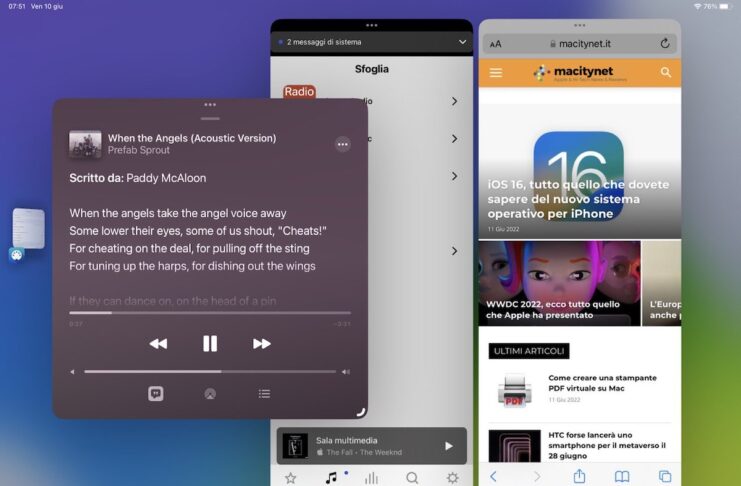This screenshot has height=486, width=741.
Task: Open macitynet hamburger menu
Action: (496, 72)
